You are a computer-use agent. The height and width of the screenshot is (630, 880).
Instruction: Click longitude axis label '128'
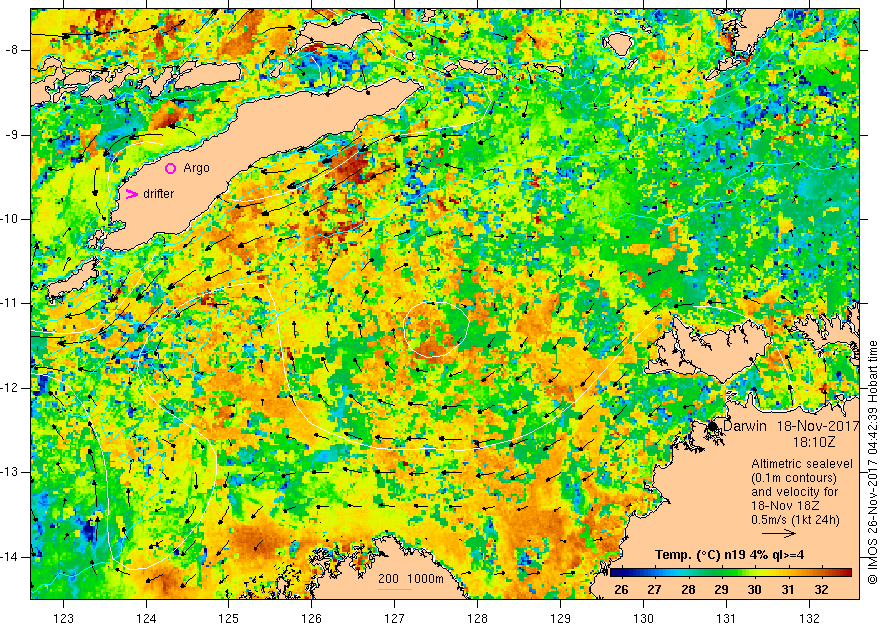pyautogui.click(x=478, y=619)
